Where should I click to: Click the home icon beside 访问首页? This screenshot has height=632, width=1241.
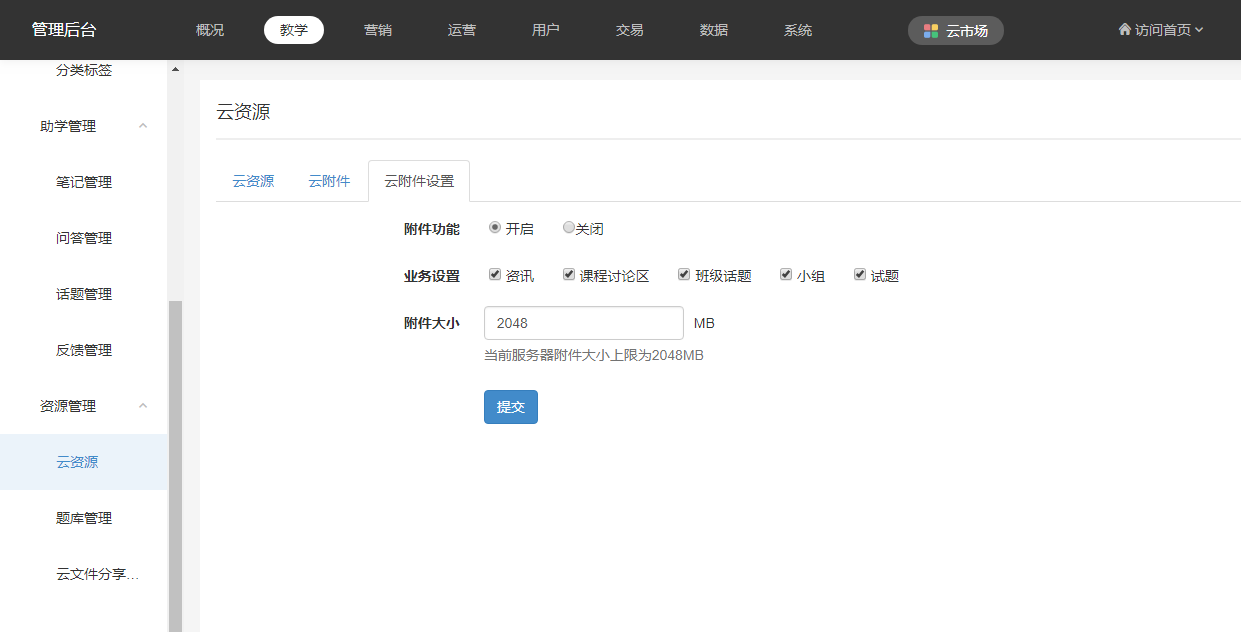[x=1124, y=30]
